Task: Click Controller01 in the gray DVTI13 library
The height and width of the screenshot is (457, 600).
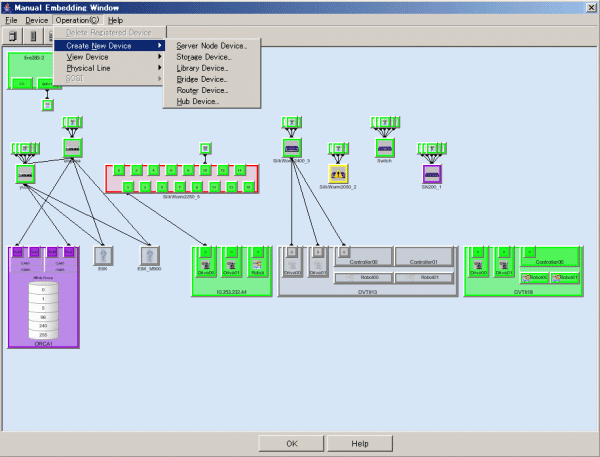Action: 424,256
